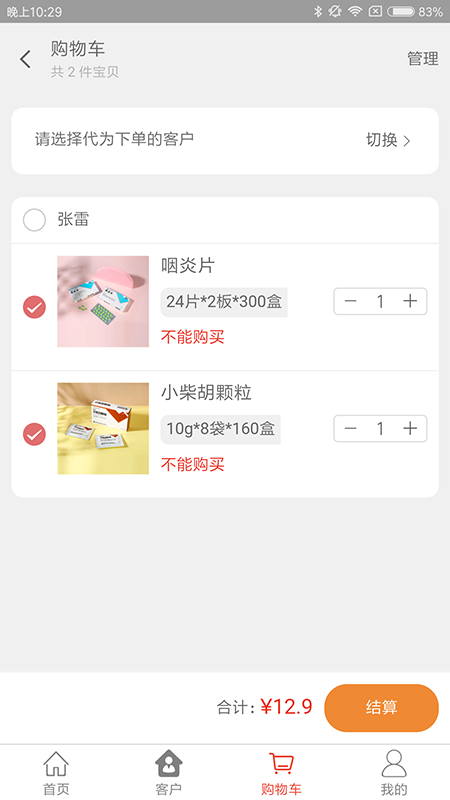Open the 小柴胡颗粒 product thumbnail
The width and height of the screenshot is (450, 800).
(103, 429)
